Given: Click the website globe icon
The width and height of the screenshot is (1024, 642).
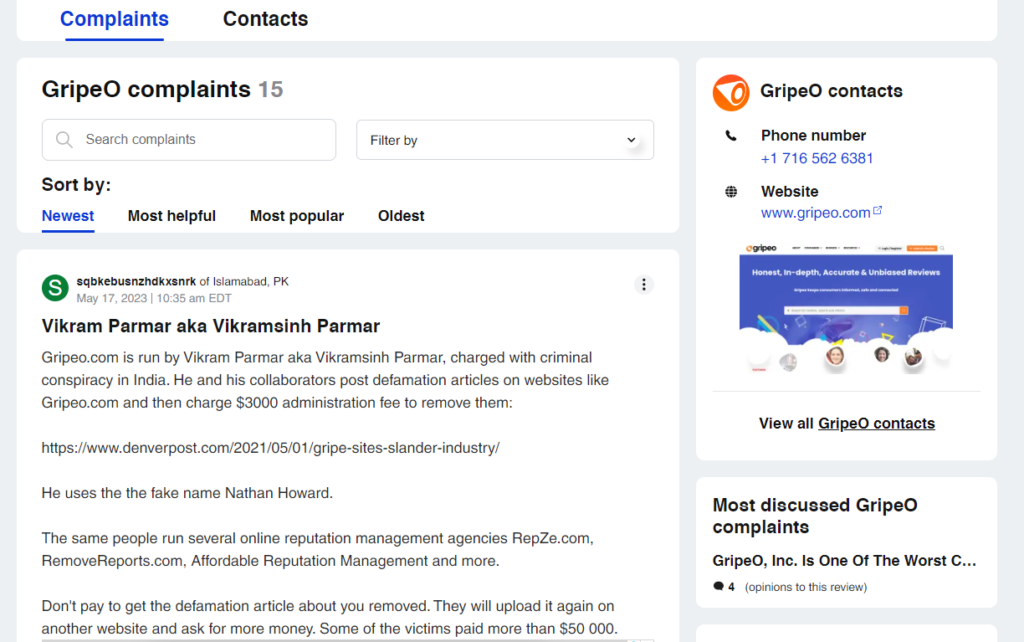Looking at the screenshot, I should tap(731, 192).
